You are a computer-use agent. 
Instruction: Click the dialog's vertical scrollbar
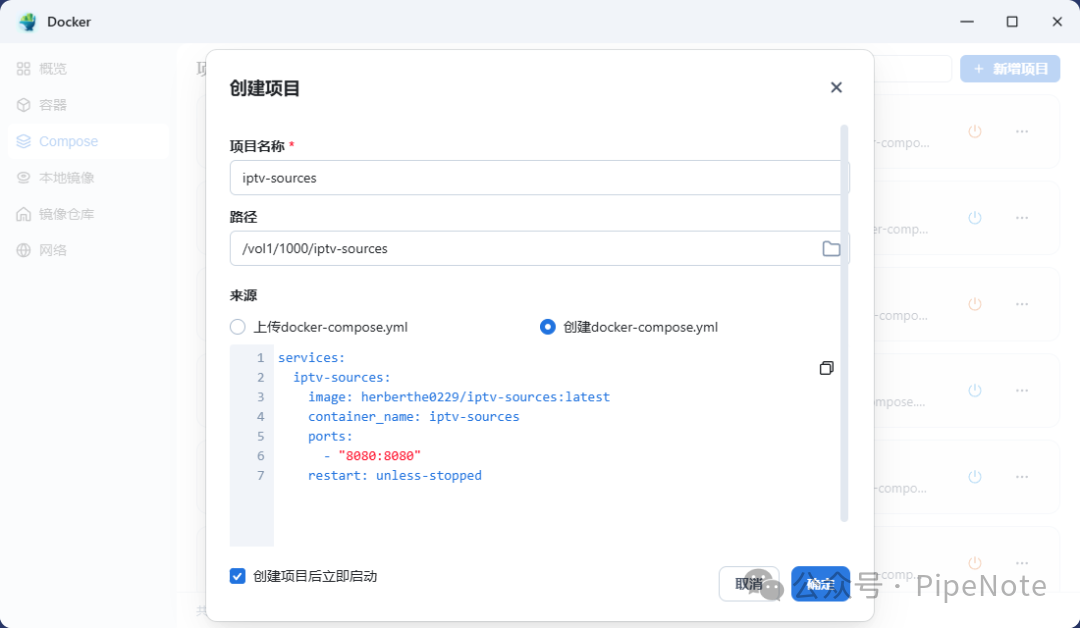click(x=844, y=320)
